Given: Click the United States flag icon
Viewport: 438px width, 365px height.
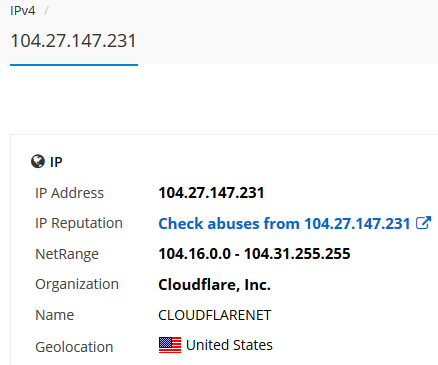Looking at the screenshot, I should (x=170, y=345).
